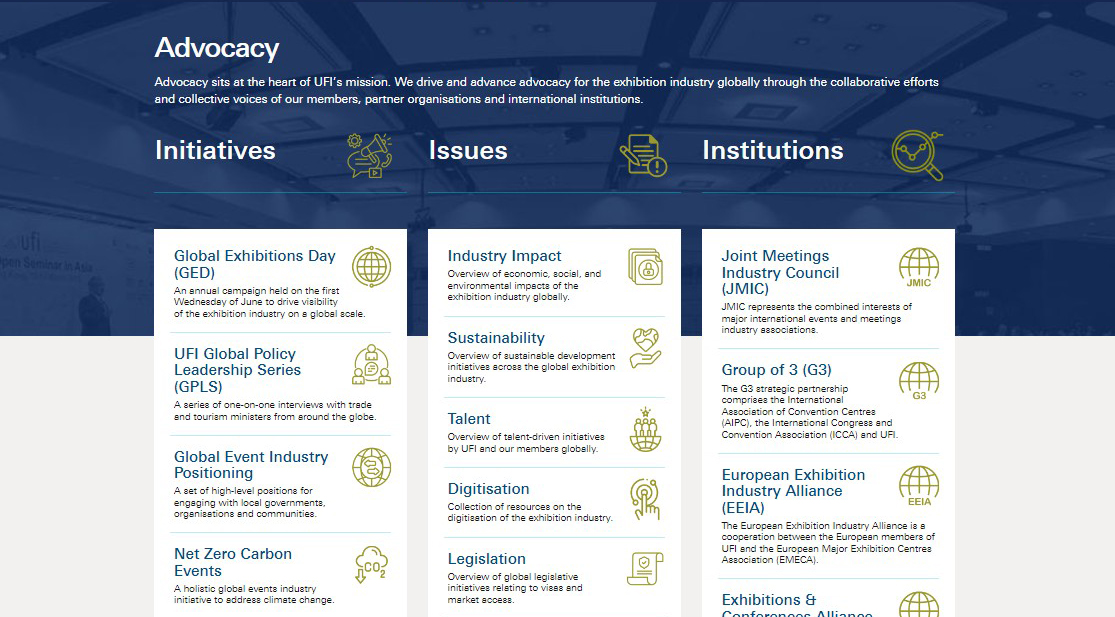Open the Talent link

469,419
